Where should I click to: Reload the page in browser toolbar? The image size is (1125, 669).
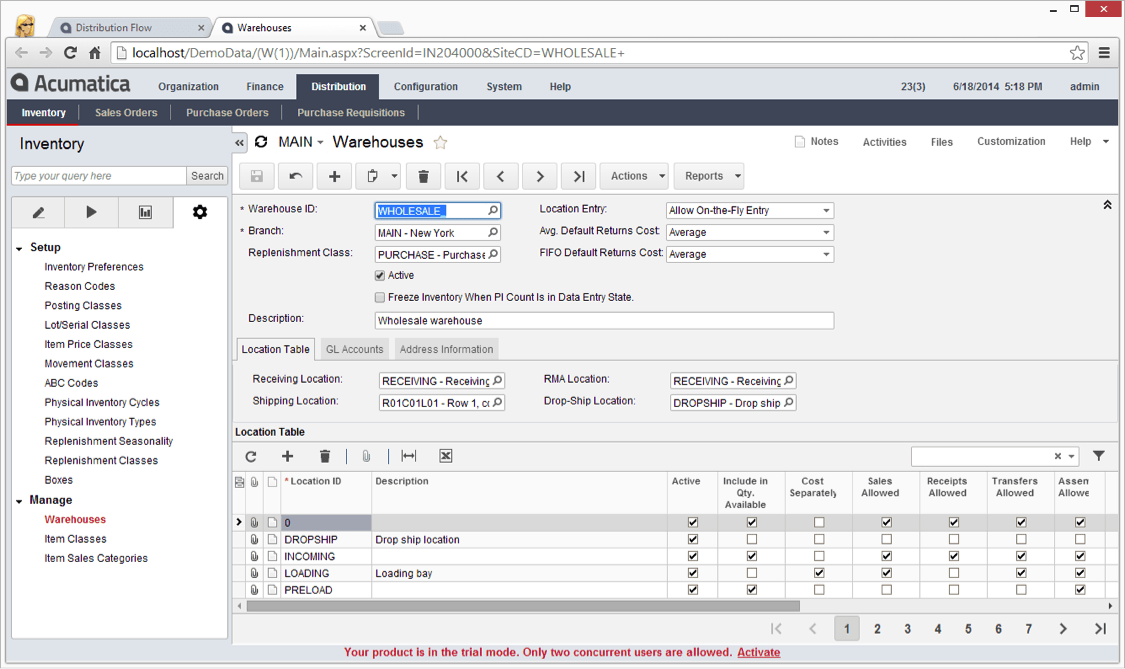point(70,52)
